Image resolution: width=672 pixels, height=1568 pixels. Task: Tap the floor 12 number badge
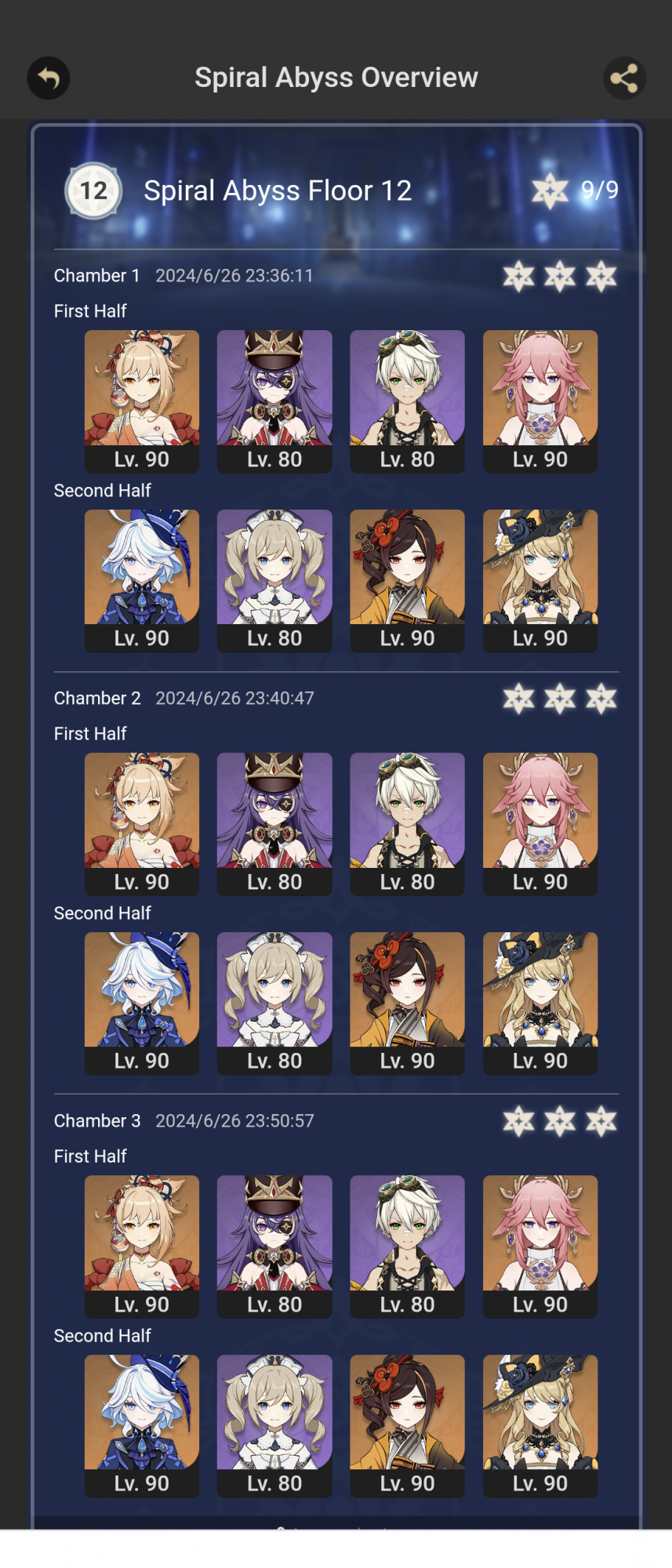coord(93,191)
